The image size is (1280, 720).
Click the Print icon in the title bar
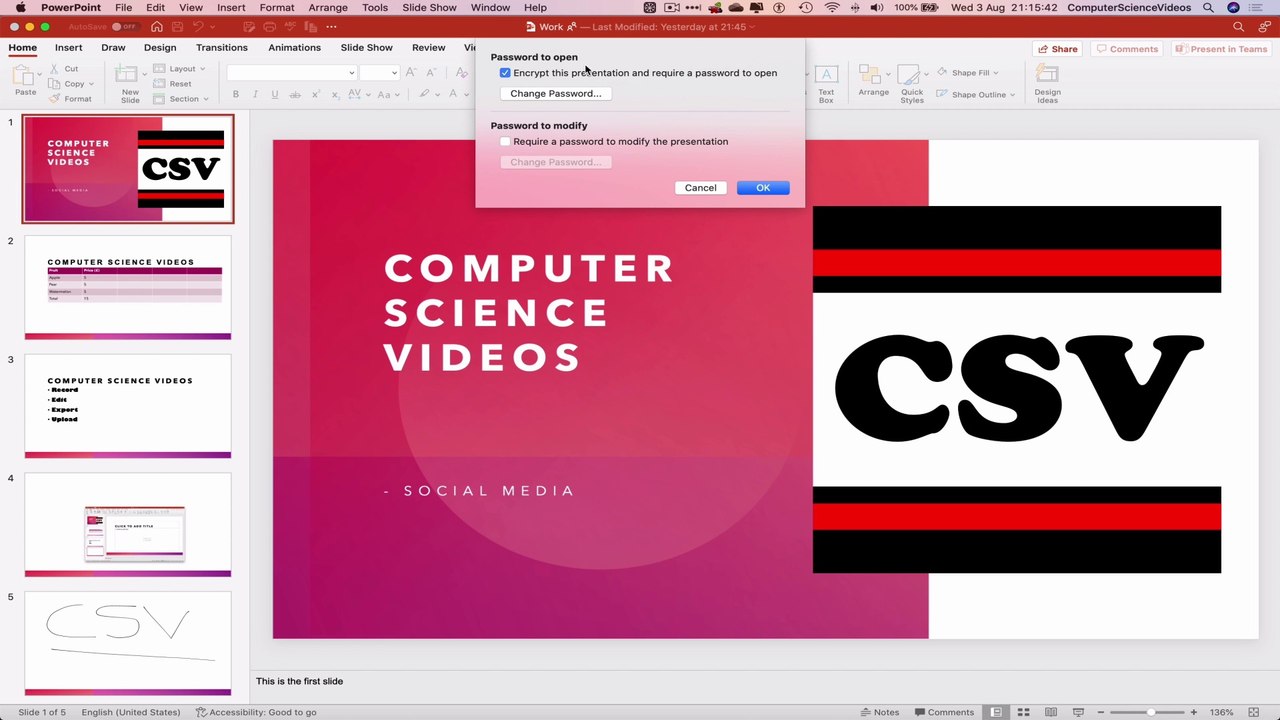[269, 27]
